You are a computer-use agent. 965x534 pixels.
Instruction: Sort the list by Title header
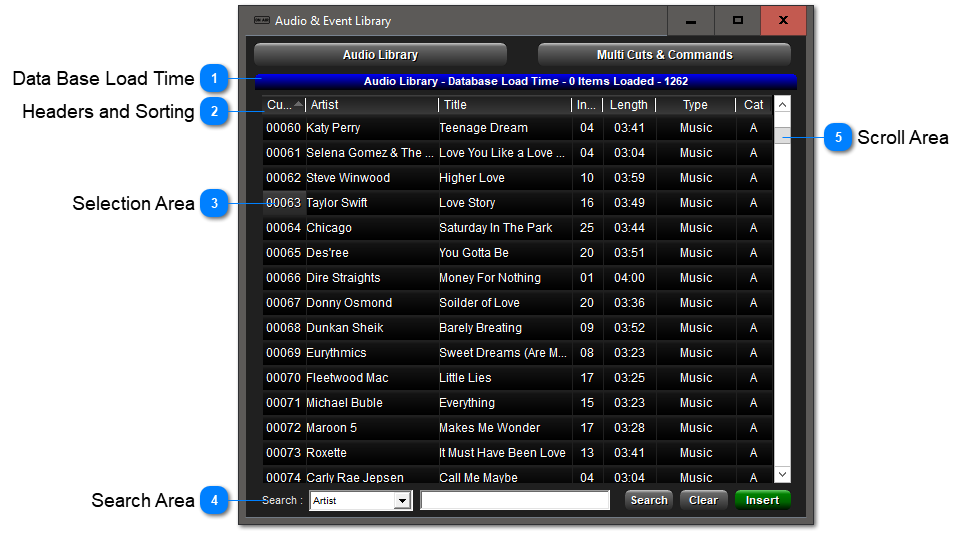tap(505, 105)
